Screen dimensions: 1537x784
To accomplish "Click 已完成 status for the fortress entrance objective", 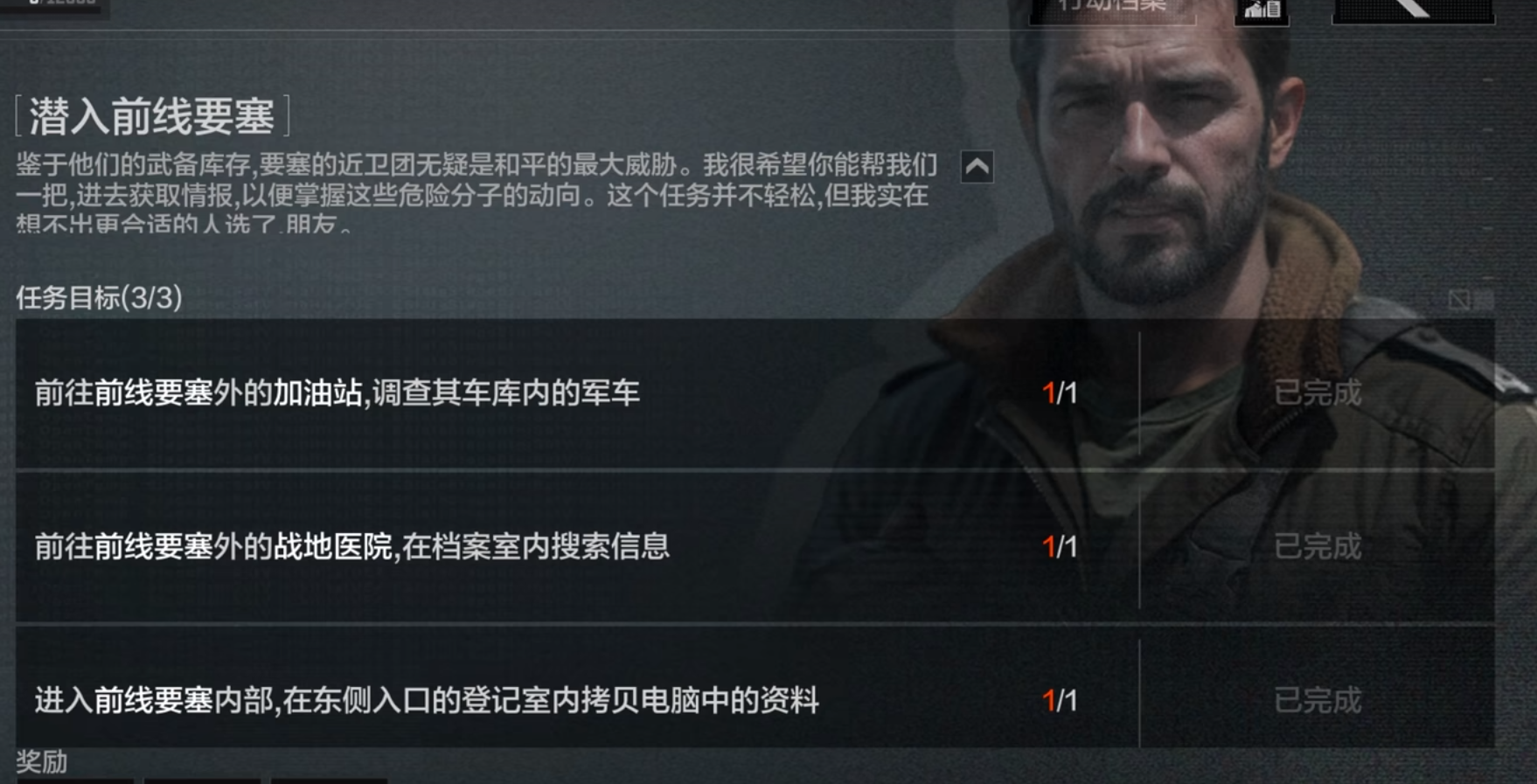I will coord(1318,701).
